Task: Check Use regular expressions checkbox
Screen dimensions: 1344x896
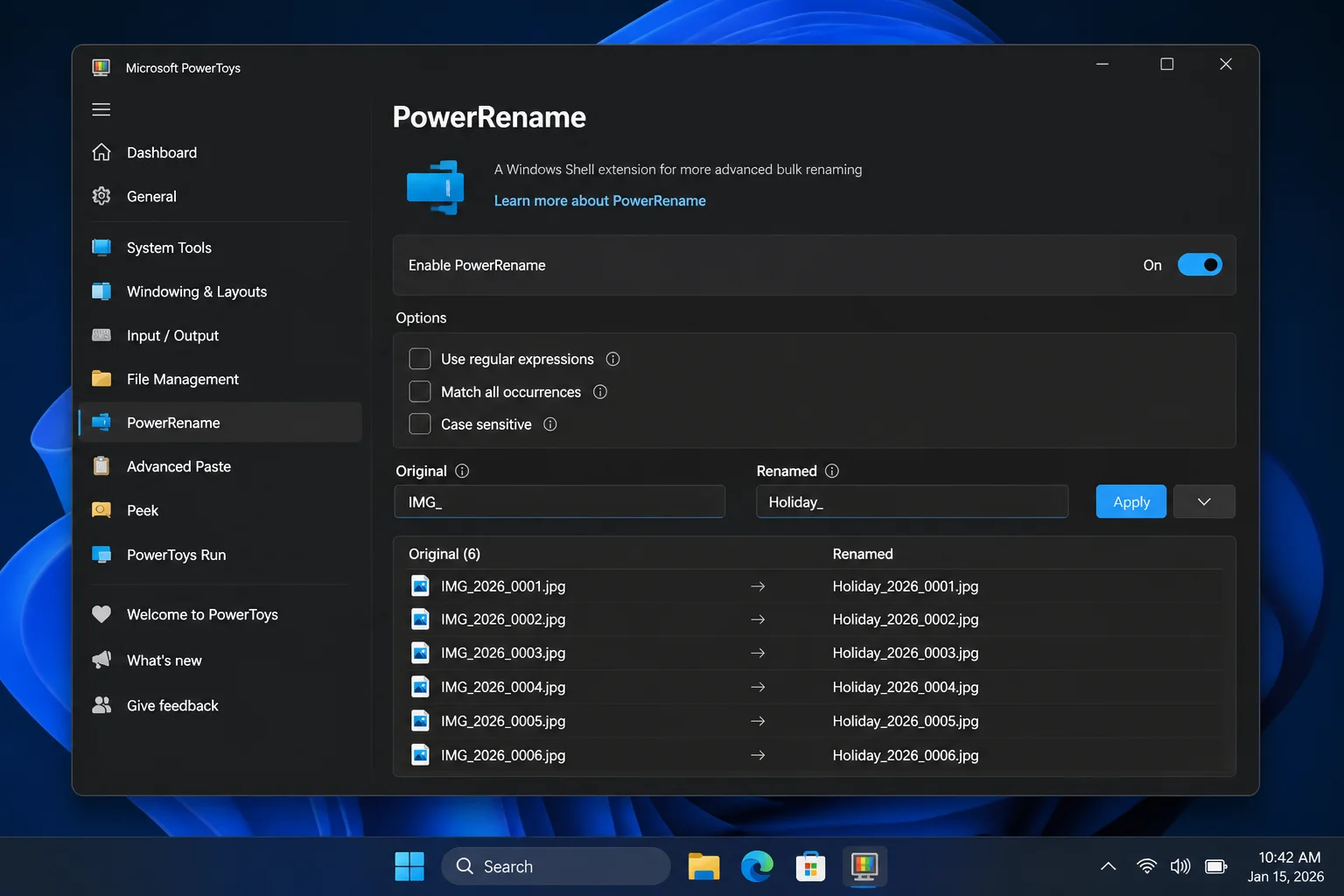Action: click(420, 359)
